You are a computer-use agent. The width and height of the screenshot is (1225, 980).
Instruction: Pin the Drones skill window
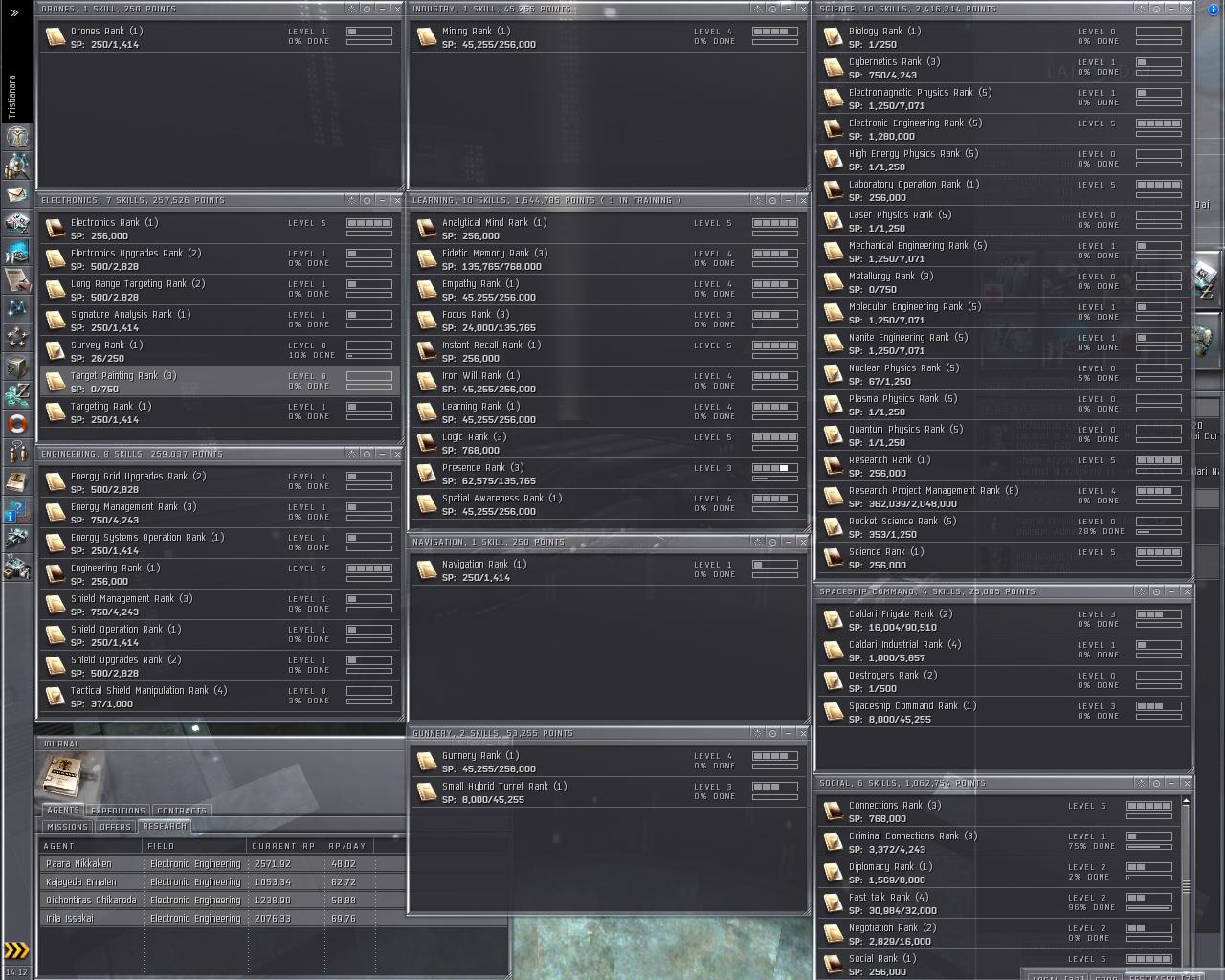tap(351, 9)
